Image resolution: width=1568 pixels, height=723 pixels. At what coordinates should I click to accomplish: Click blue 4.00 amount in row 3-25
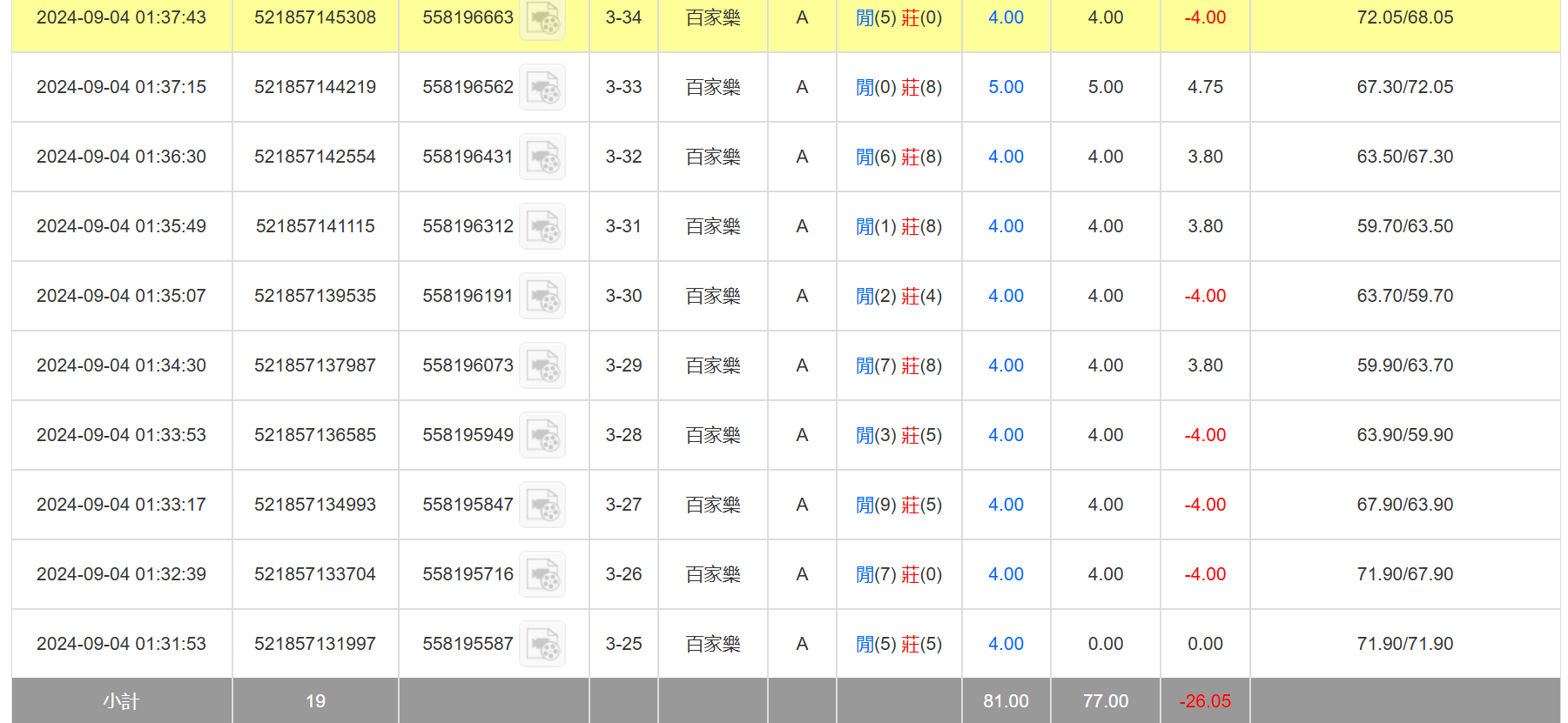[1006, 644]
